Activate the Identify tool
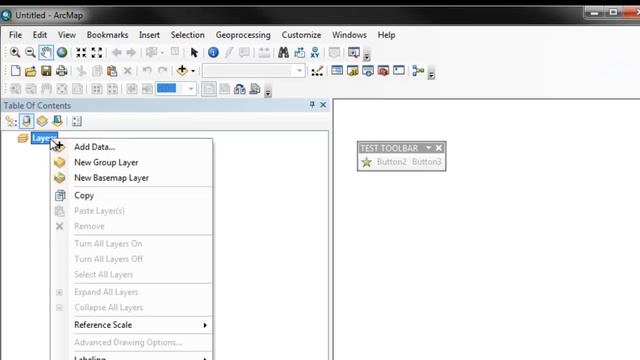This screenshot has width=640, height=360. pyautogui.click(x=213, y=52)
